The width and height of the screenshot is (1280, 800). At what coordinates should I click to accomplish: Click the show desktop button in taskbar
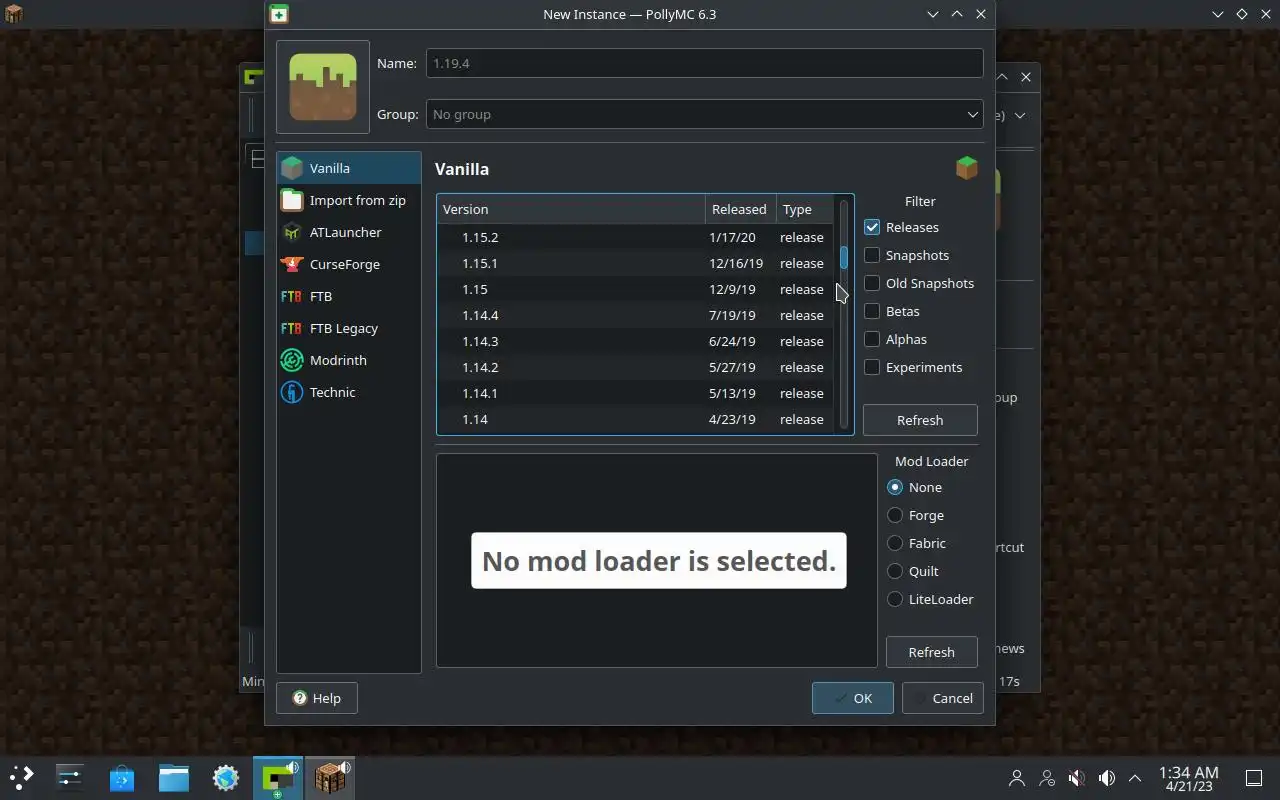(x=1253, y=777)
